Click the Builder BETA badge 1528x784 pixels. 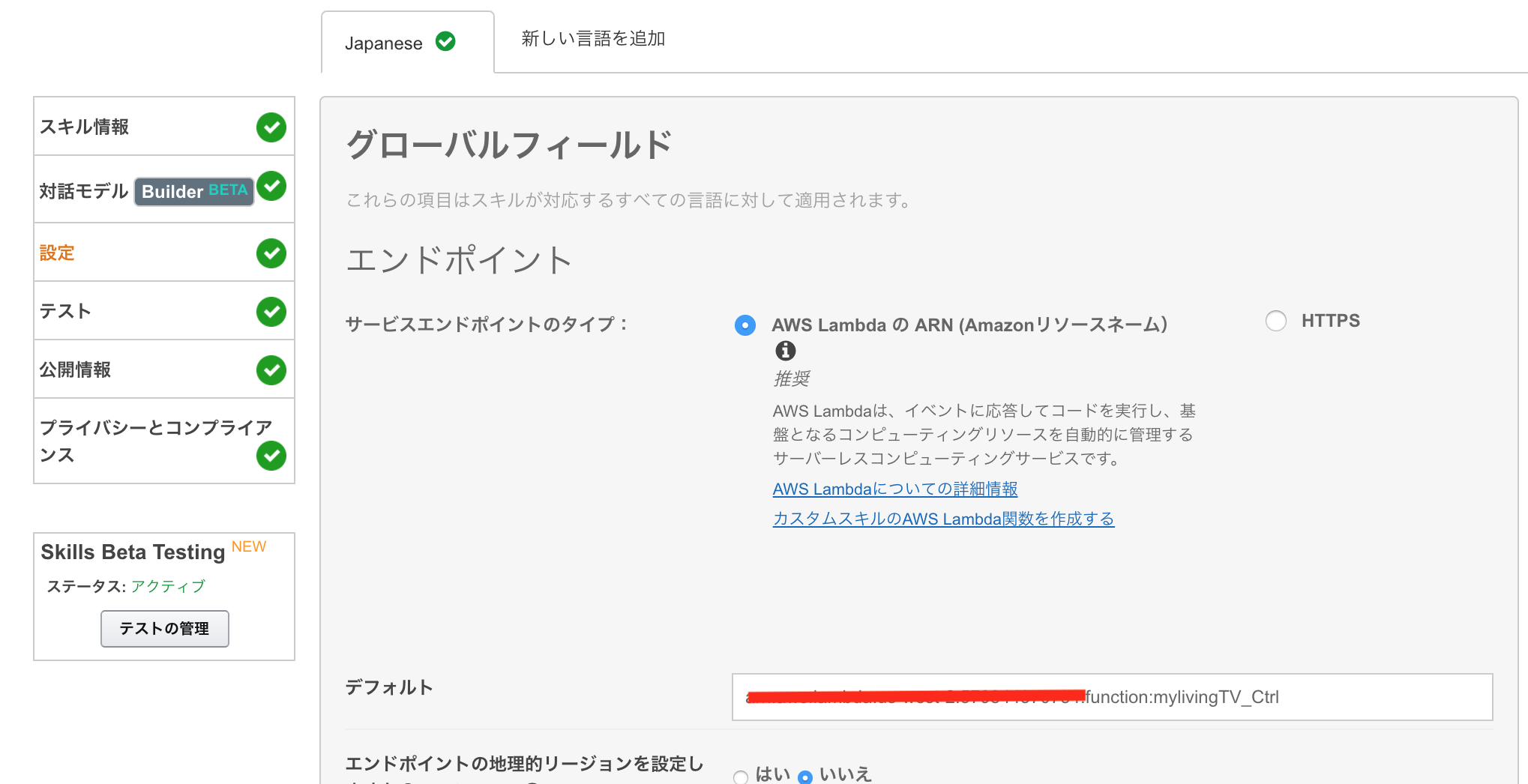pyautogui.click(x=194, y=191)
